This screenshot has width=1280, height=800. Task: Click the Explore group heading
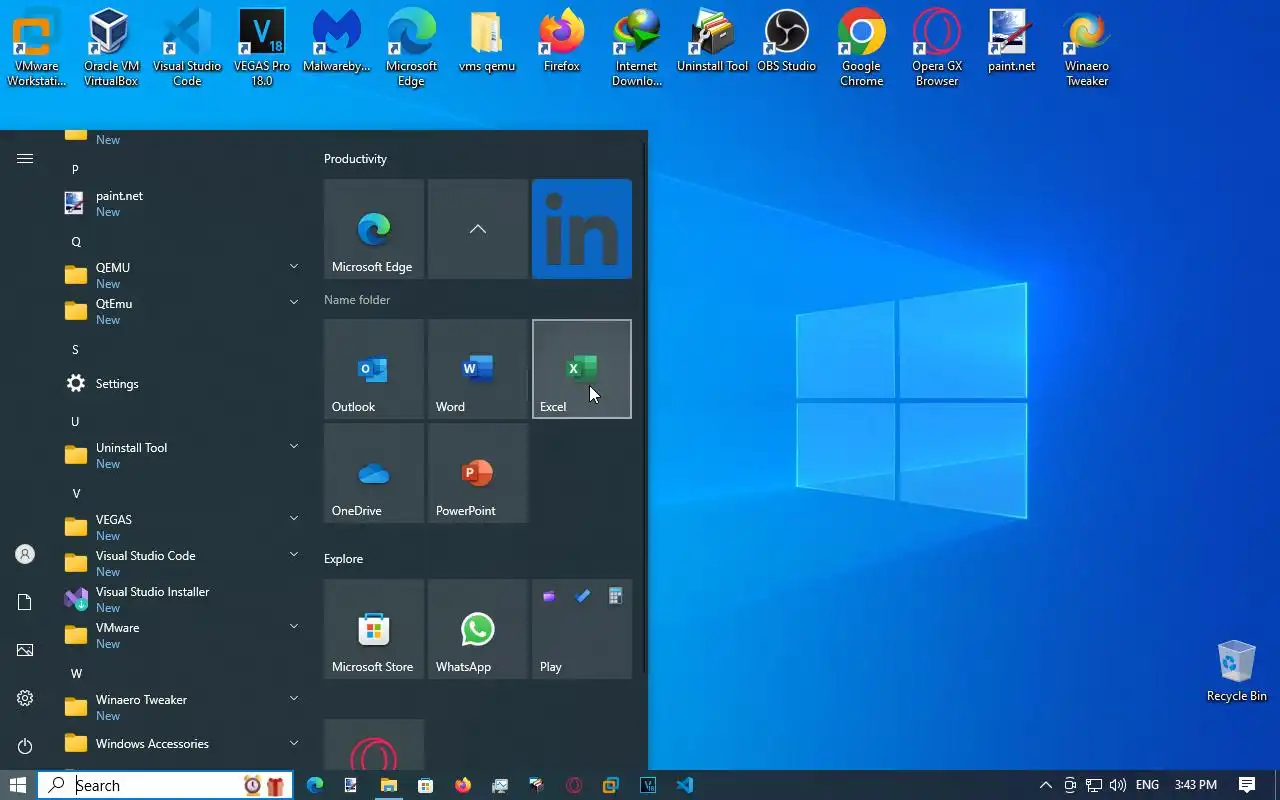(x=343, y=559)
